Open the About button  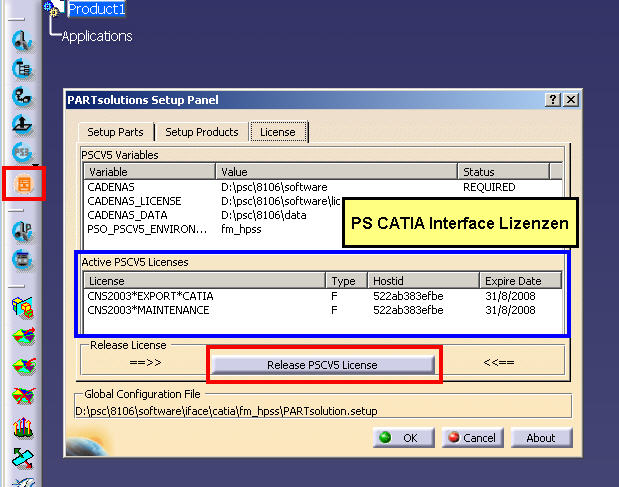(541, 438)
